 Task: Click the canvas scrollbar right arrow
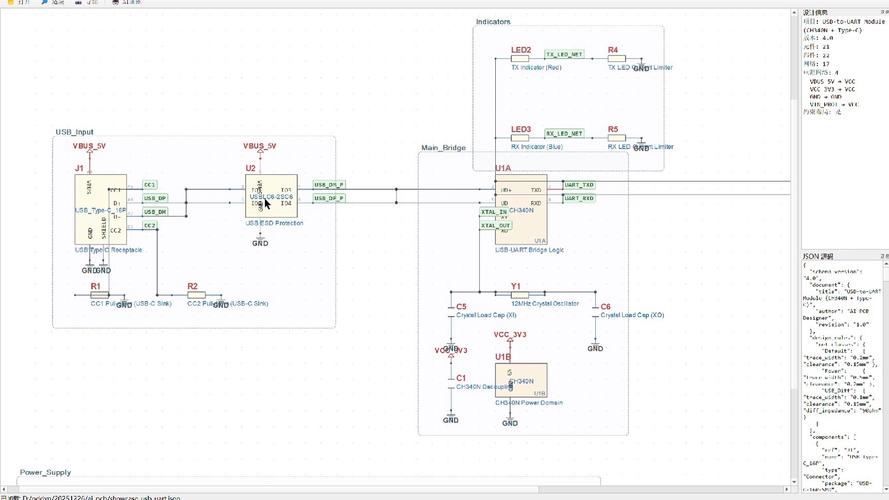(x=786, y=489)
